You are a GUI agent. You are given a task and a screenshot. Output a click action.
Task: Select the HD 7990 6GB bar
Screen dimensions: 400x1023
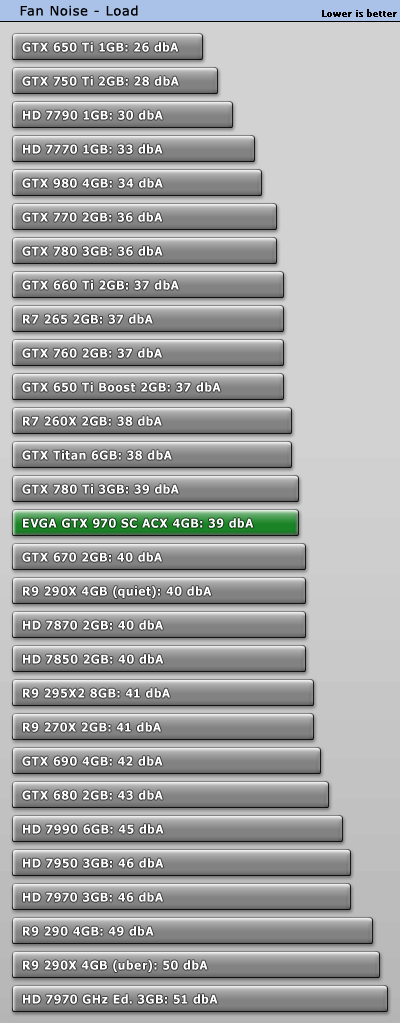tap(177, 829)
